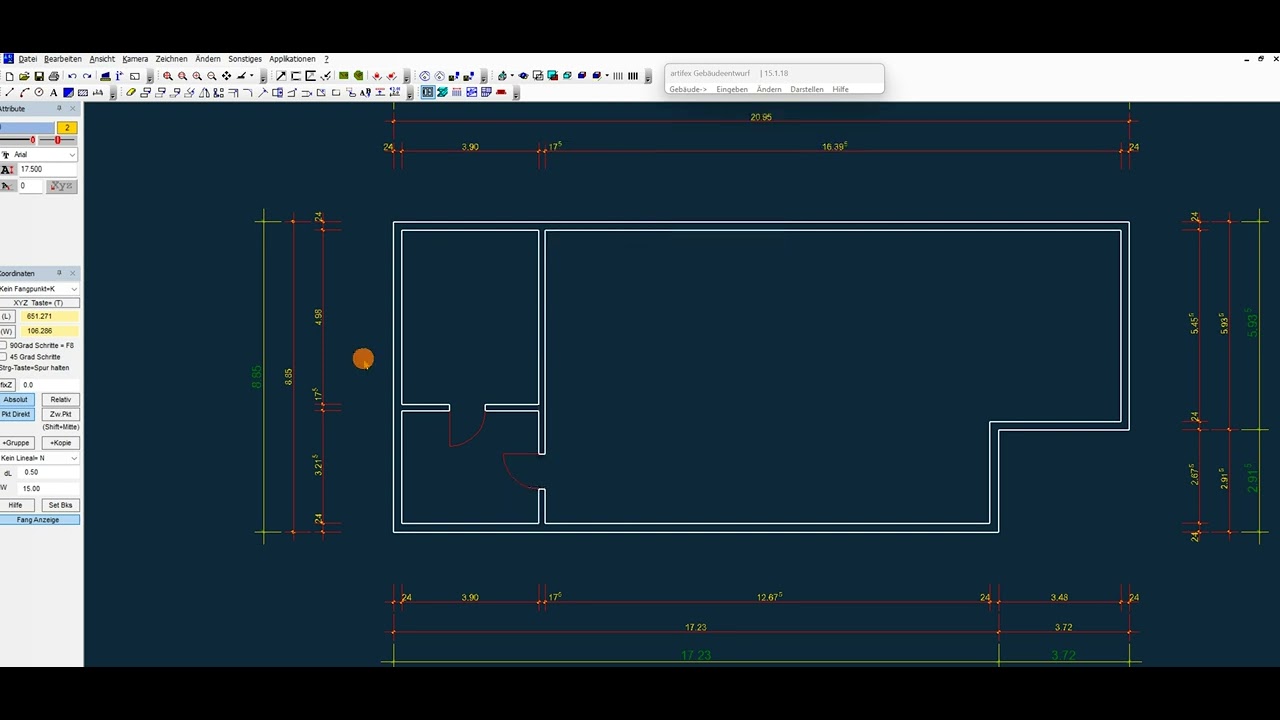Click the XYZ Taste= (T) button
1280x720 pixels.
click(38, 303)
